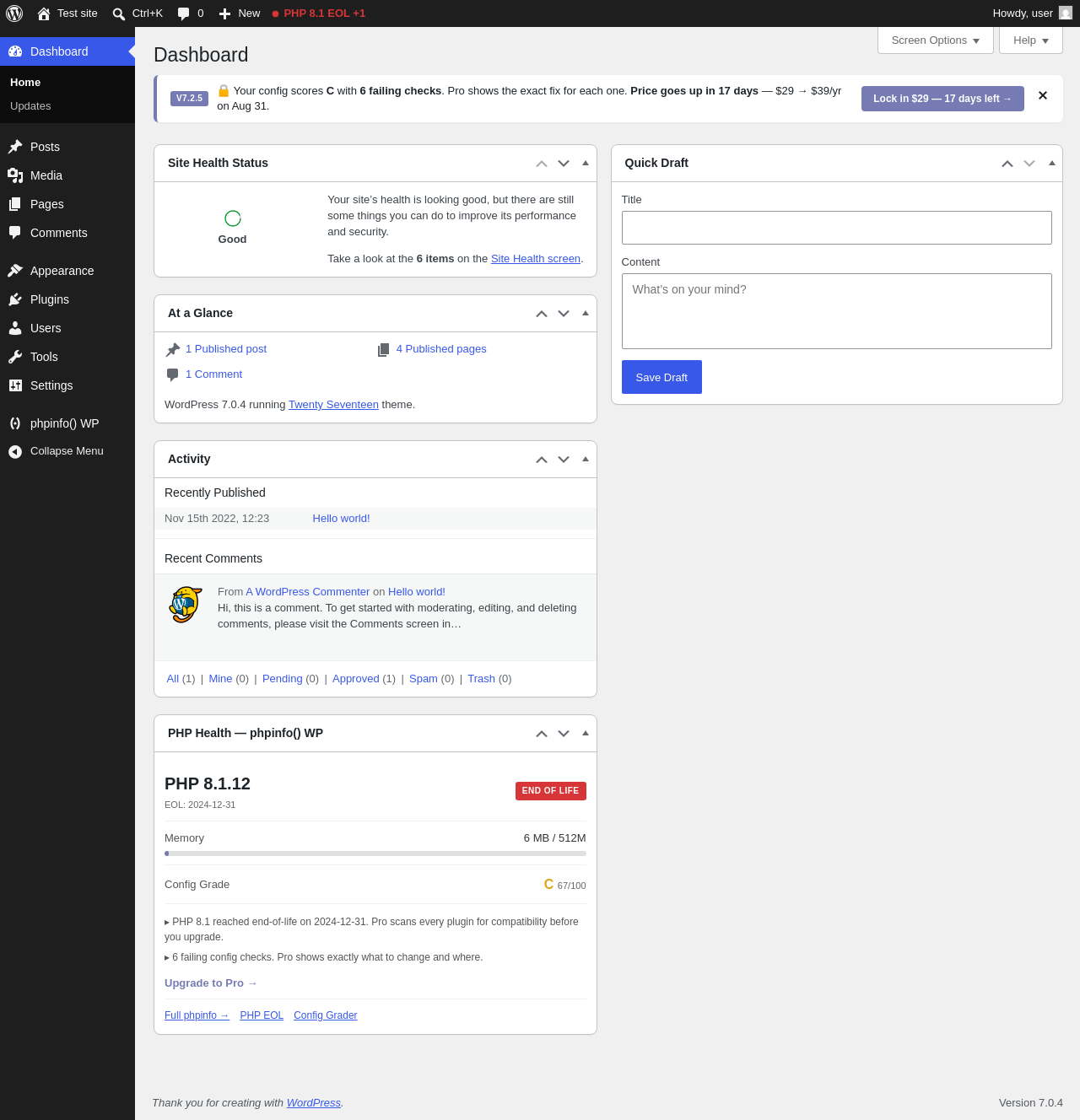Toggle Activity panel collapse

pyautogui.click(x=586, y=459)
